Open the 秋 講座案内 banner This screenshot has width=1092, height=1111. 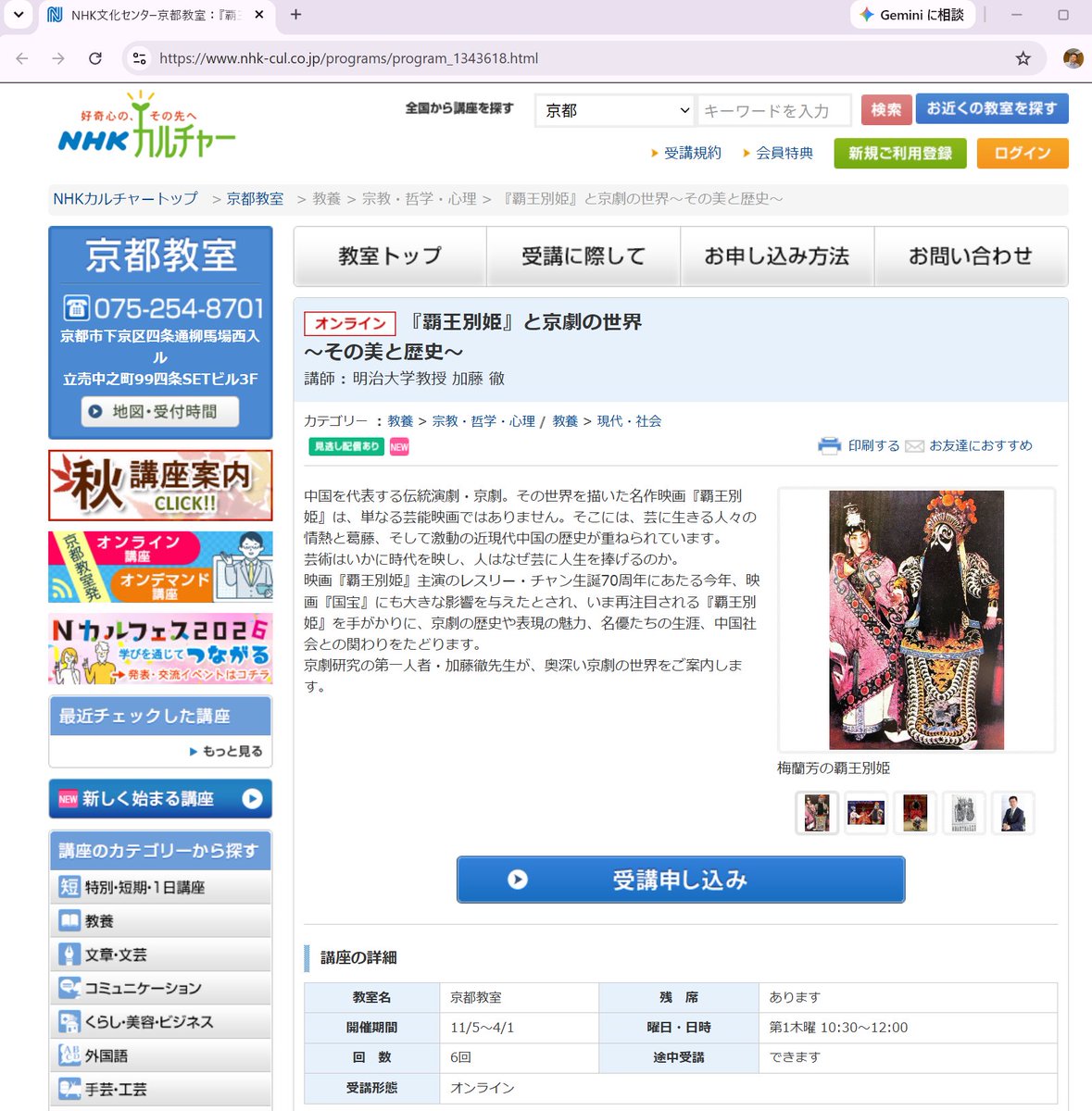[160, 485]
